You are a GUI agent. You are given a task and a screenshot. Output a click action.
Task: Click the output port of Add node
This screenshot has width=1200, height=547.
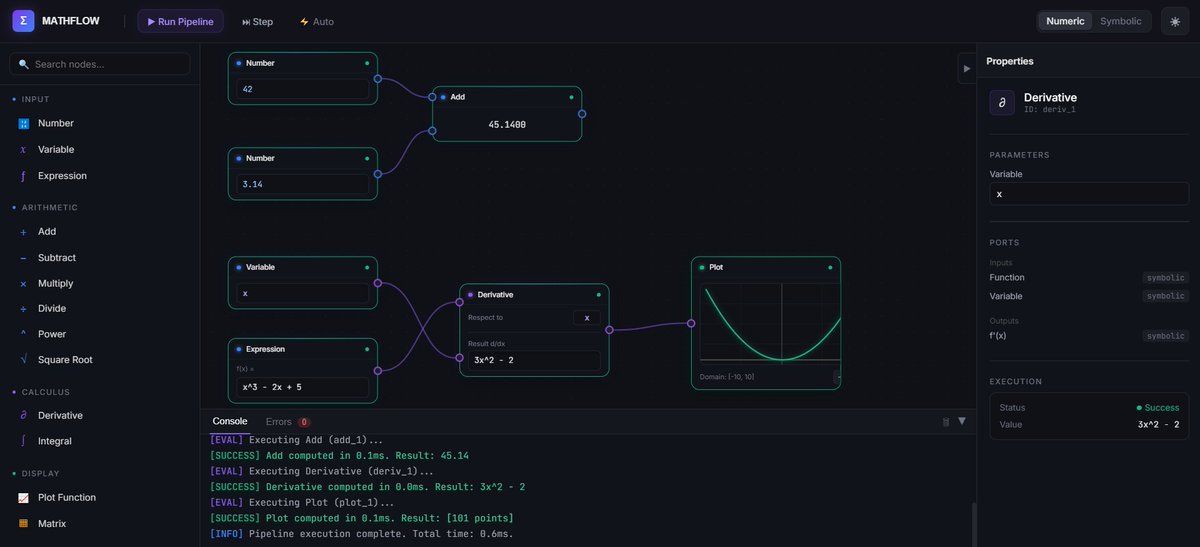coord(582,114)
